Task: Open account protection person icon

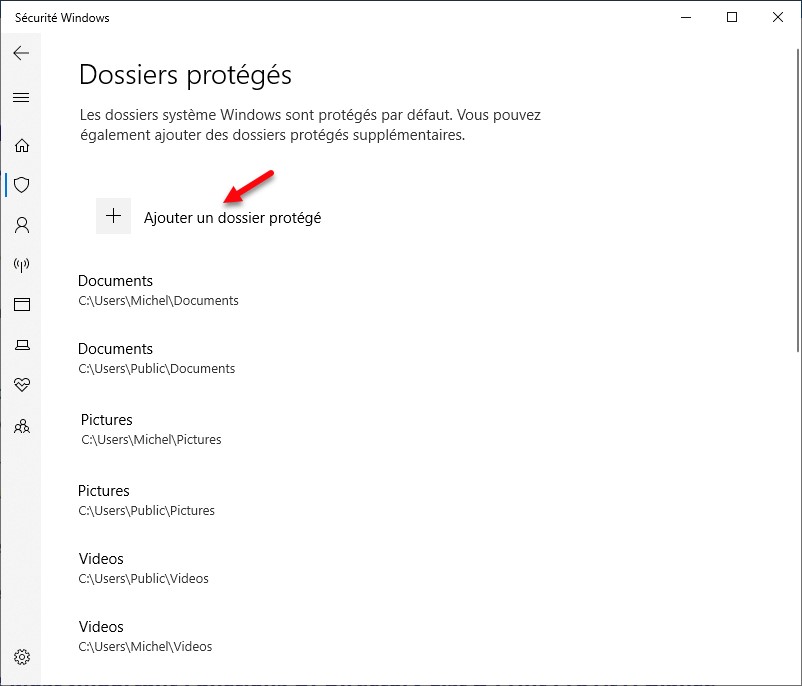Action: [21, 225]
